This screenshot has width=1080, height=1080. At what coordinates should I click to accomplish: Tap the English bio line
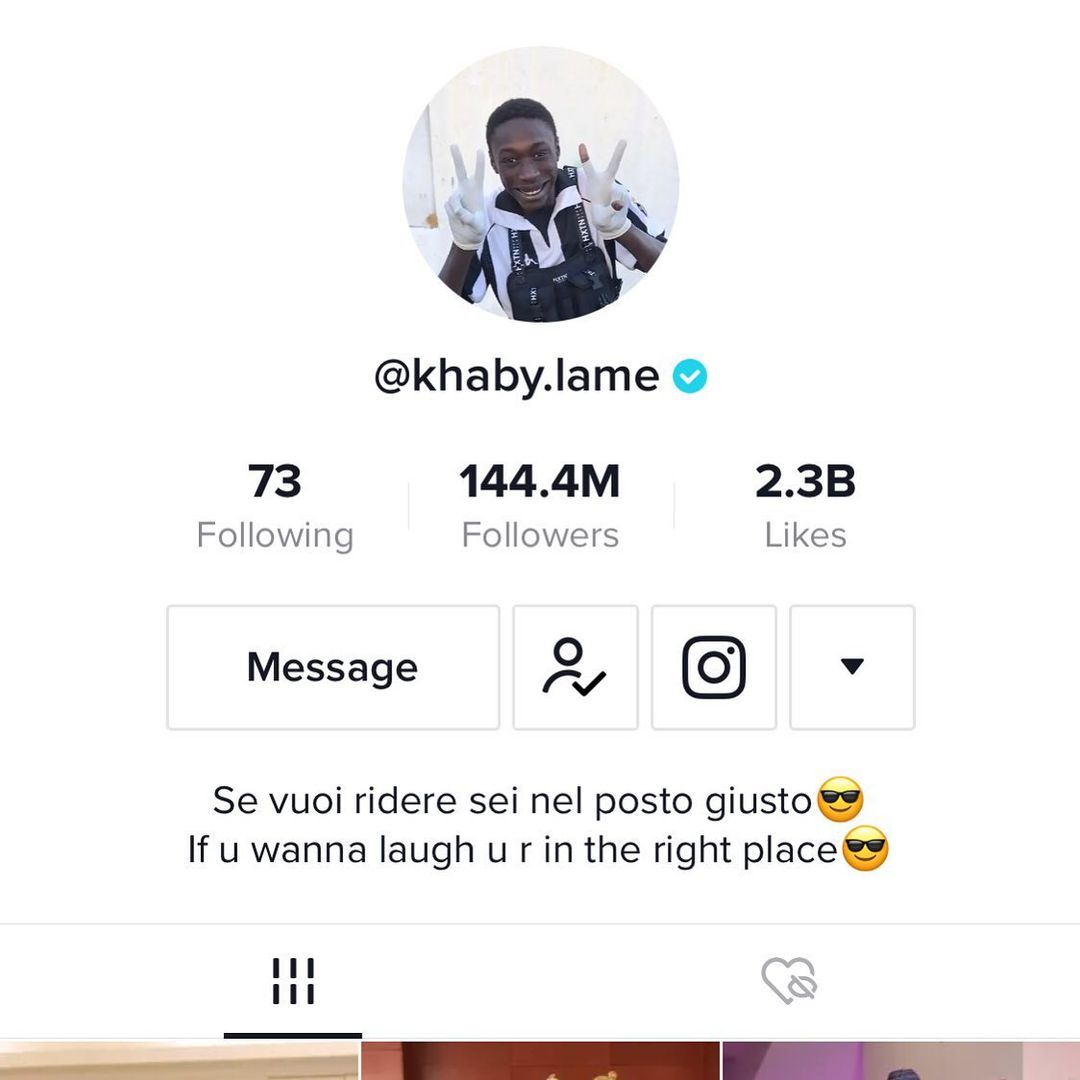point(538,849)
